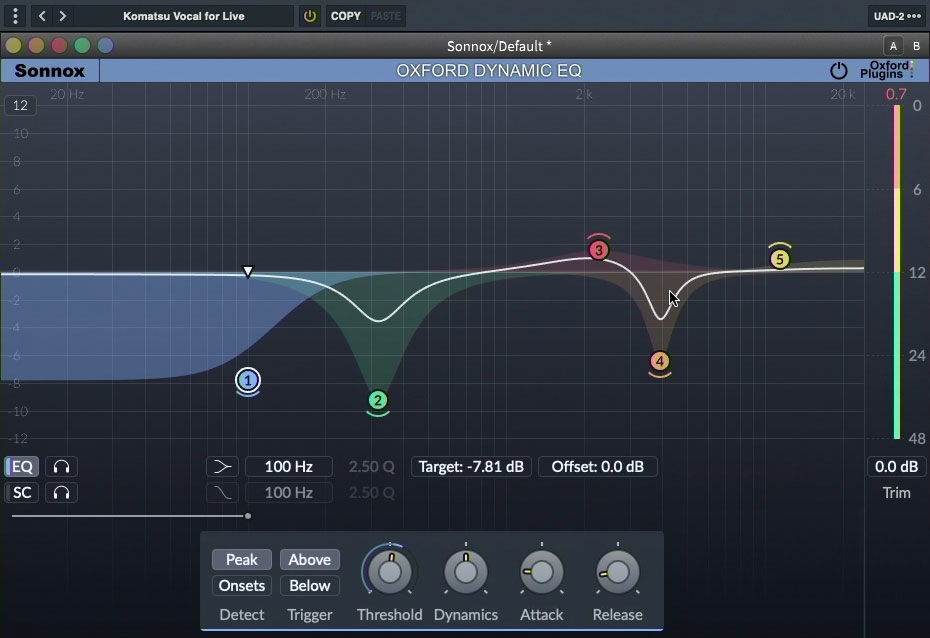The image size is (930, 638).
Task: Listen to side-chain headphone icon
Action: 61,493
